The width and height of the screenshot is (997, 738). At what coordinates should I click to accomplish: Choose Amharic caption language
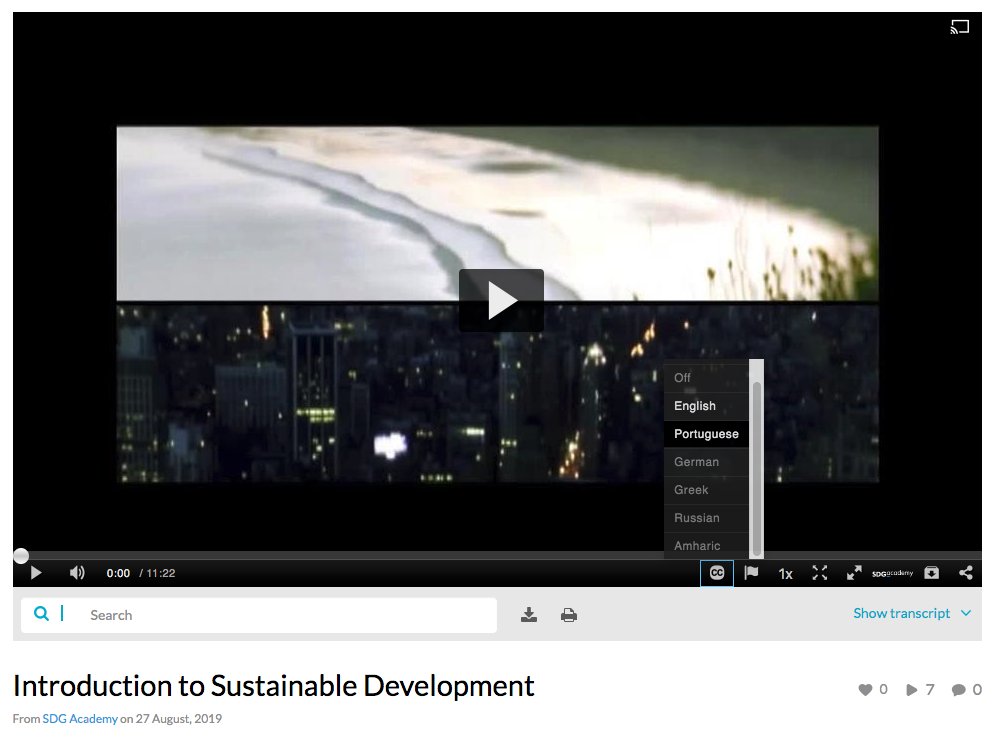click(x=706, y=545)
